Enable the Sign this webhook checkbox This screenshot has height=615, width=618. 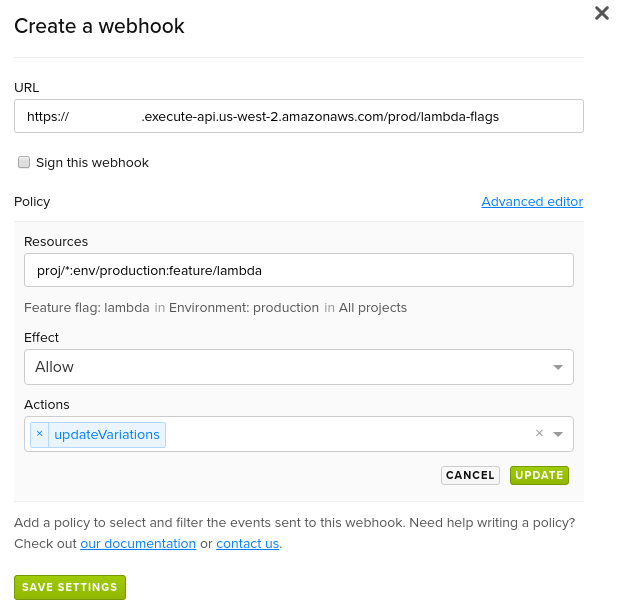(x=24, y=162)
